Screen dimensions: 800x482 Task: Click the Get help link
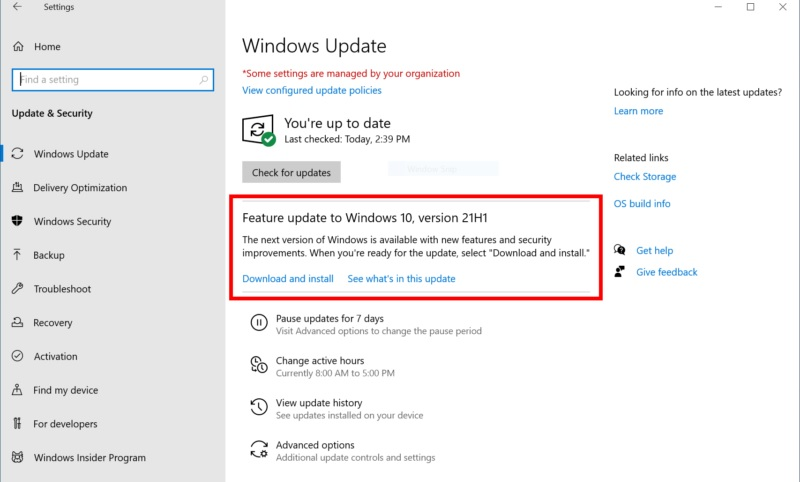pyautogui.click(x=655, y=250)
